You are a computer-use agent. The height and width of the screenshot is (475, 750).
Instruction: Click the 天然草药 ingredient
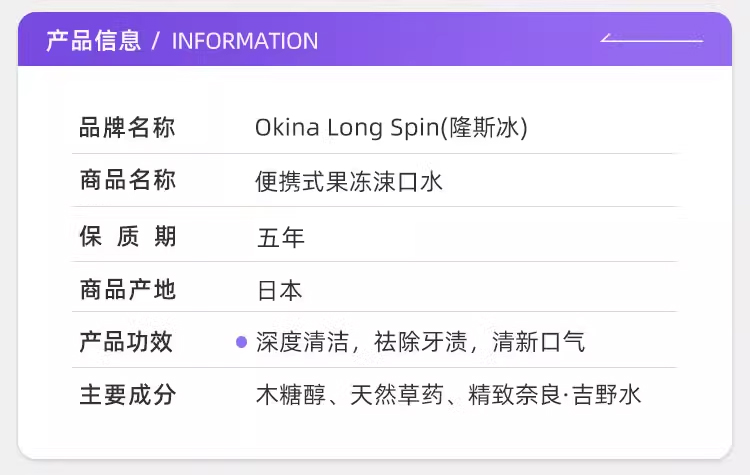coord(397,395)
